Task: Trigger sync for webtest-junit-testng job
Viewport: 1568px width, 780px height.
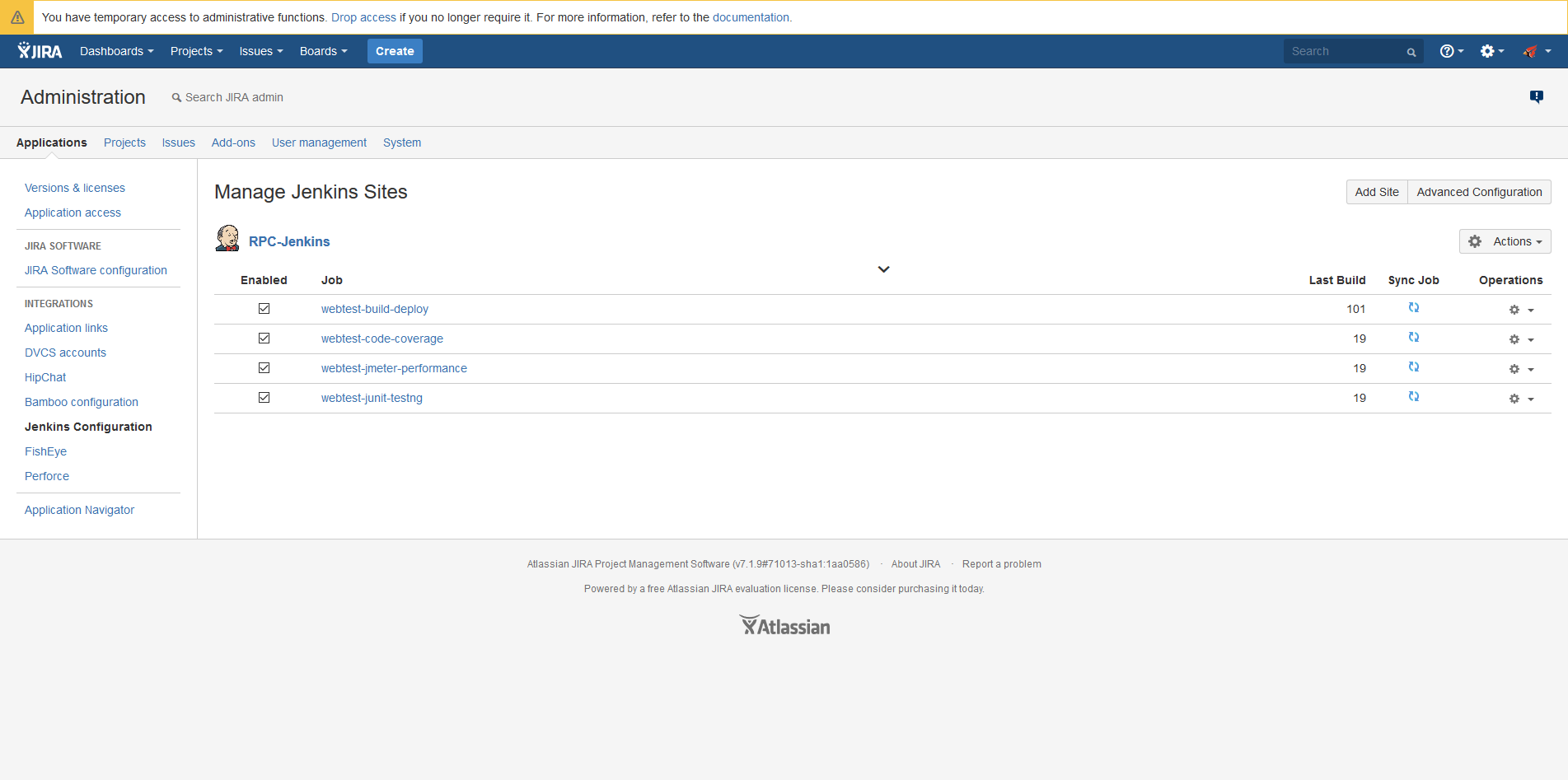Action: pos(1414,396)
